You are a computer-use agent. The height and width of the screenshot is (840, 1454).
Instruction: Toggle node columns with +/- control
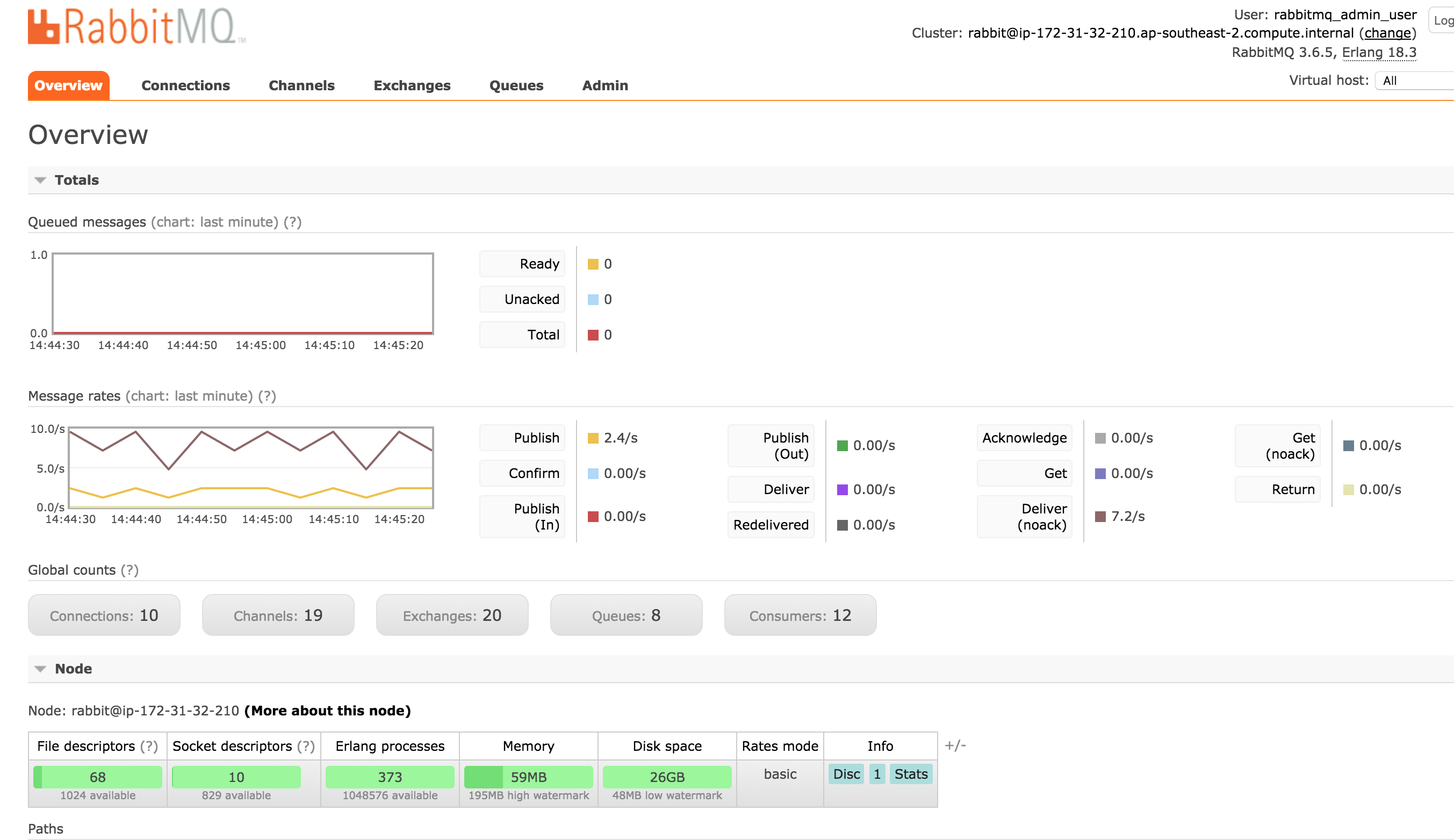point(955,745)
